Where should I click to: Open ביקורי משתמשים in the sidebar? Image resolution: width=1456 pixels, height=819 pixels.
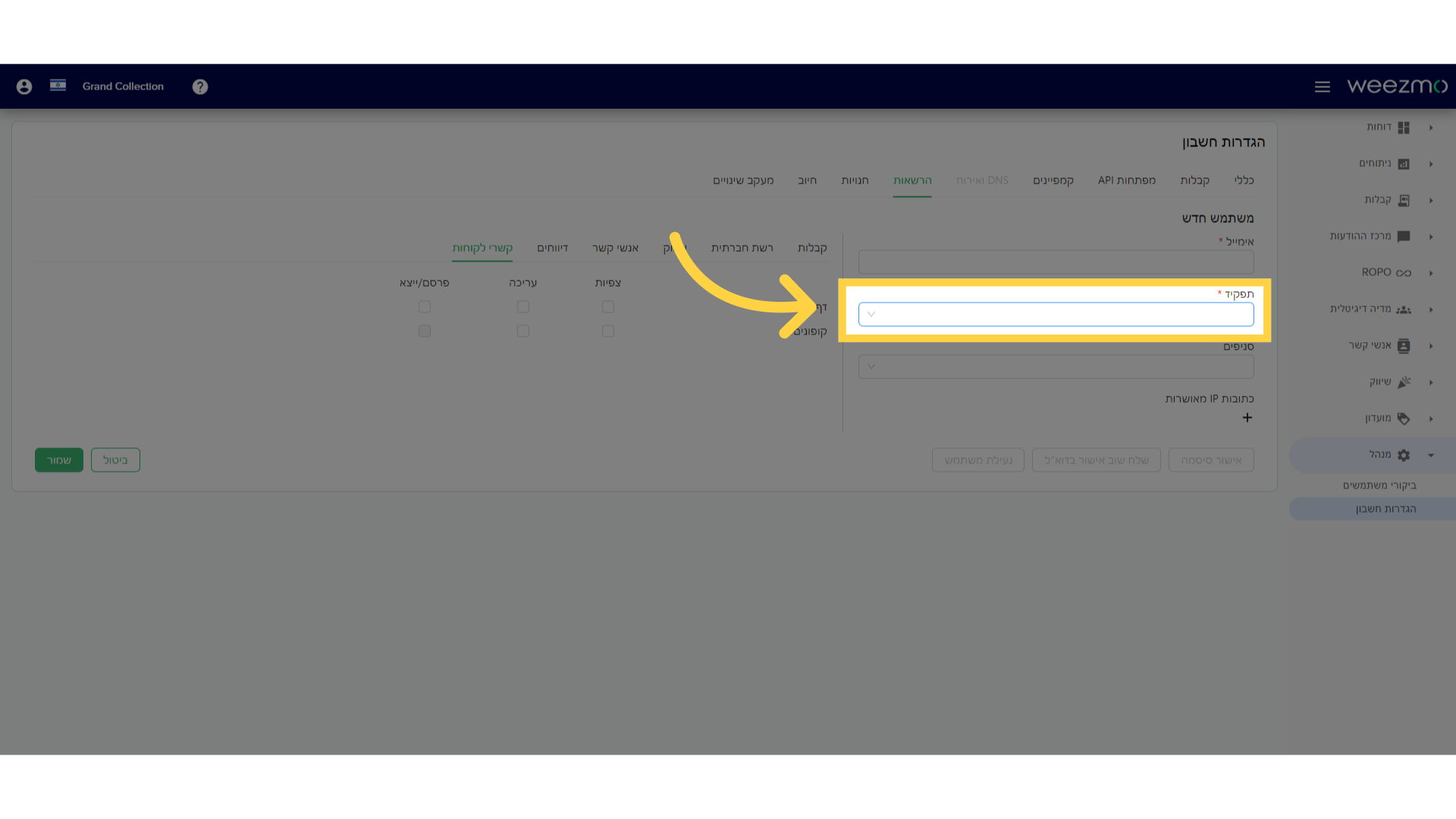pos(1379,485)
